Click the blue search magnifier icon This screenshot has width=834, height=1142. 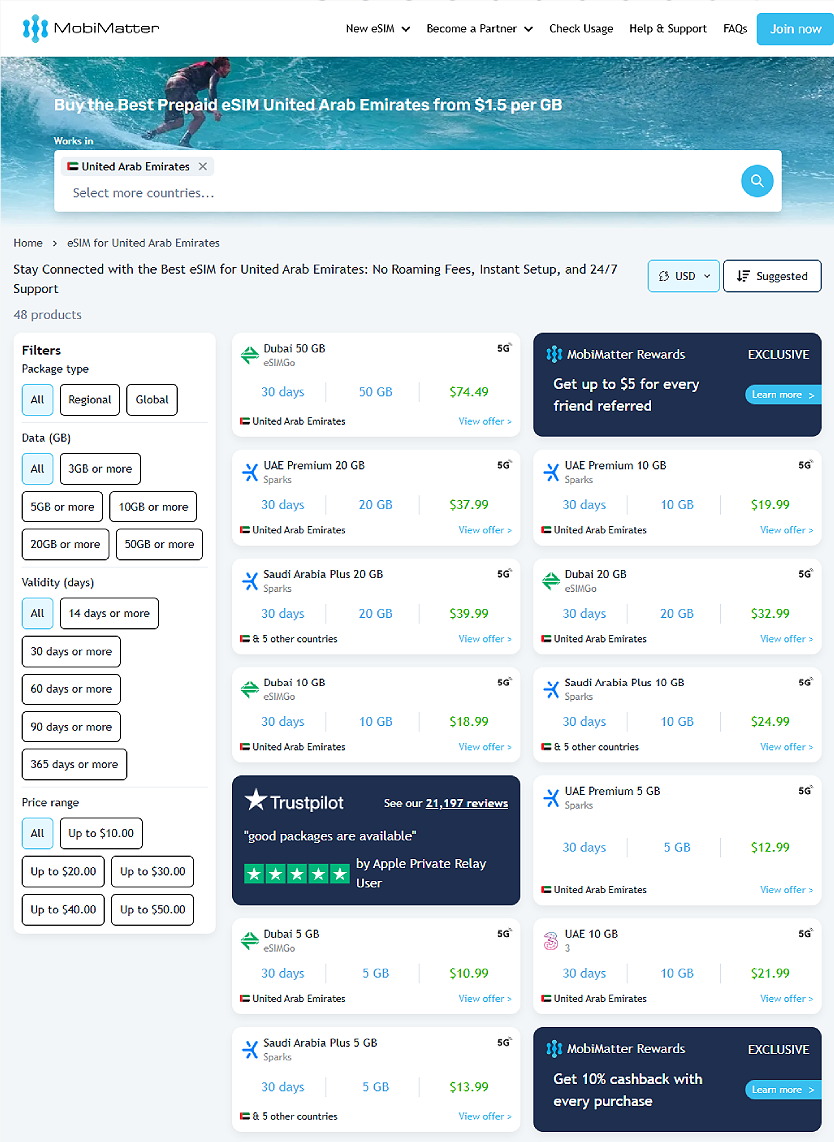click(x=757, y=181)
